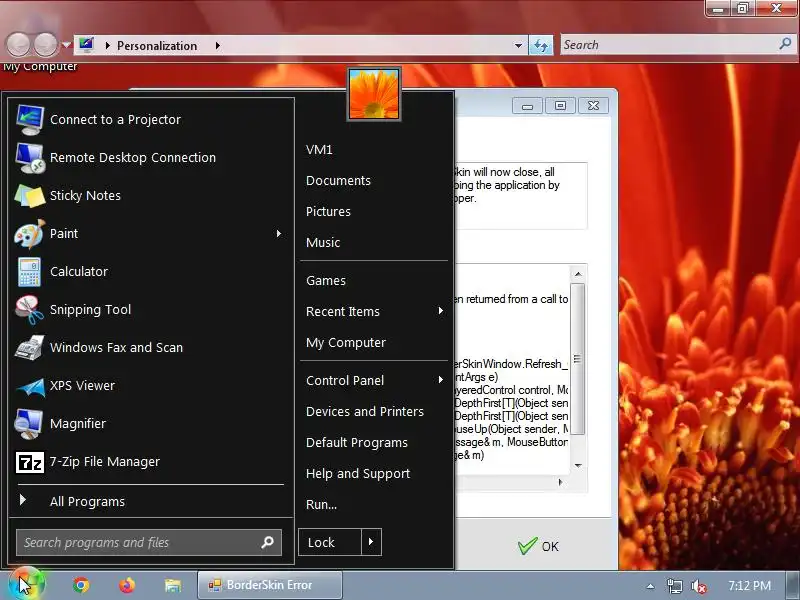Screen dimensions: 800x600
Task: Open Music from Start menu
Action: pos(323,242)
